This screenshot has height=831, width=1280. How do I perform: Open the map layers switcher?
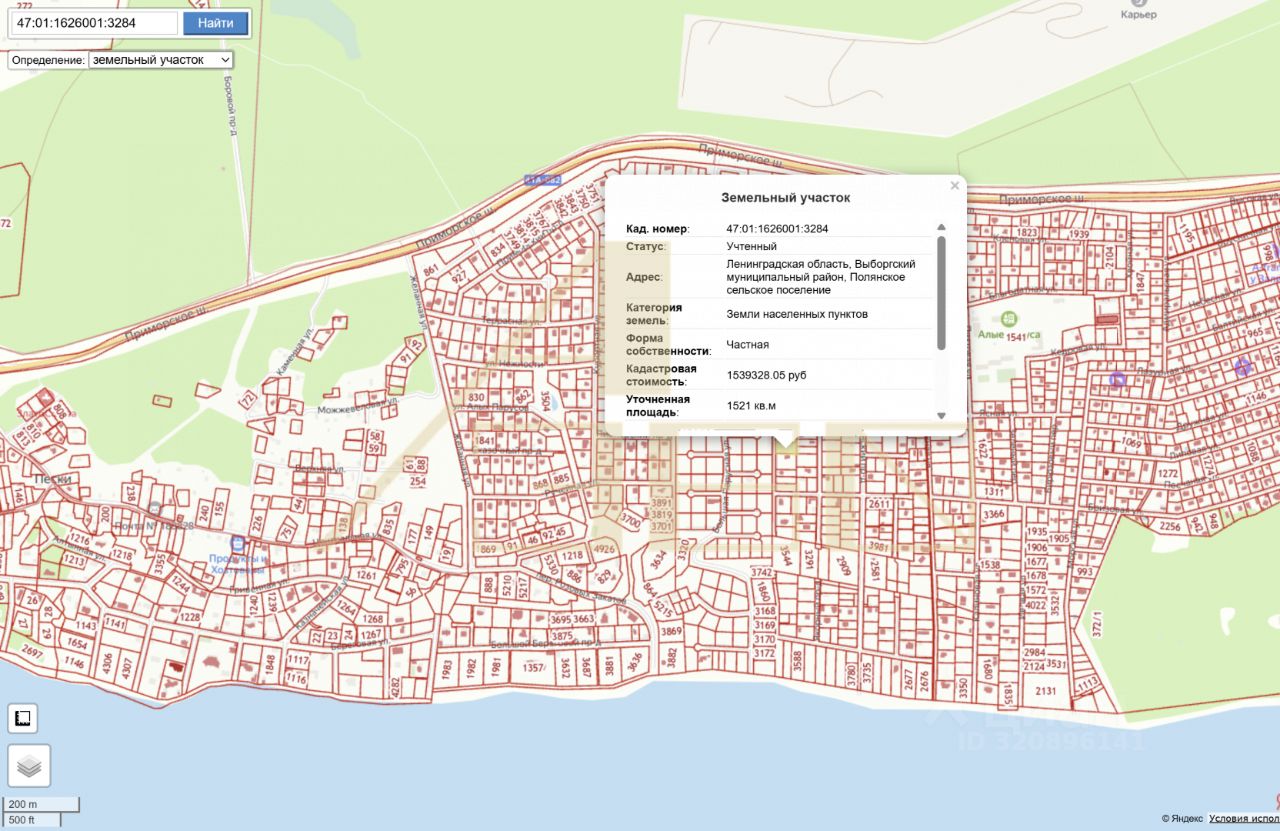[29, 766]
